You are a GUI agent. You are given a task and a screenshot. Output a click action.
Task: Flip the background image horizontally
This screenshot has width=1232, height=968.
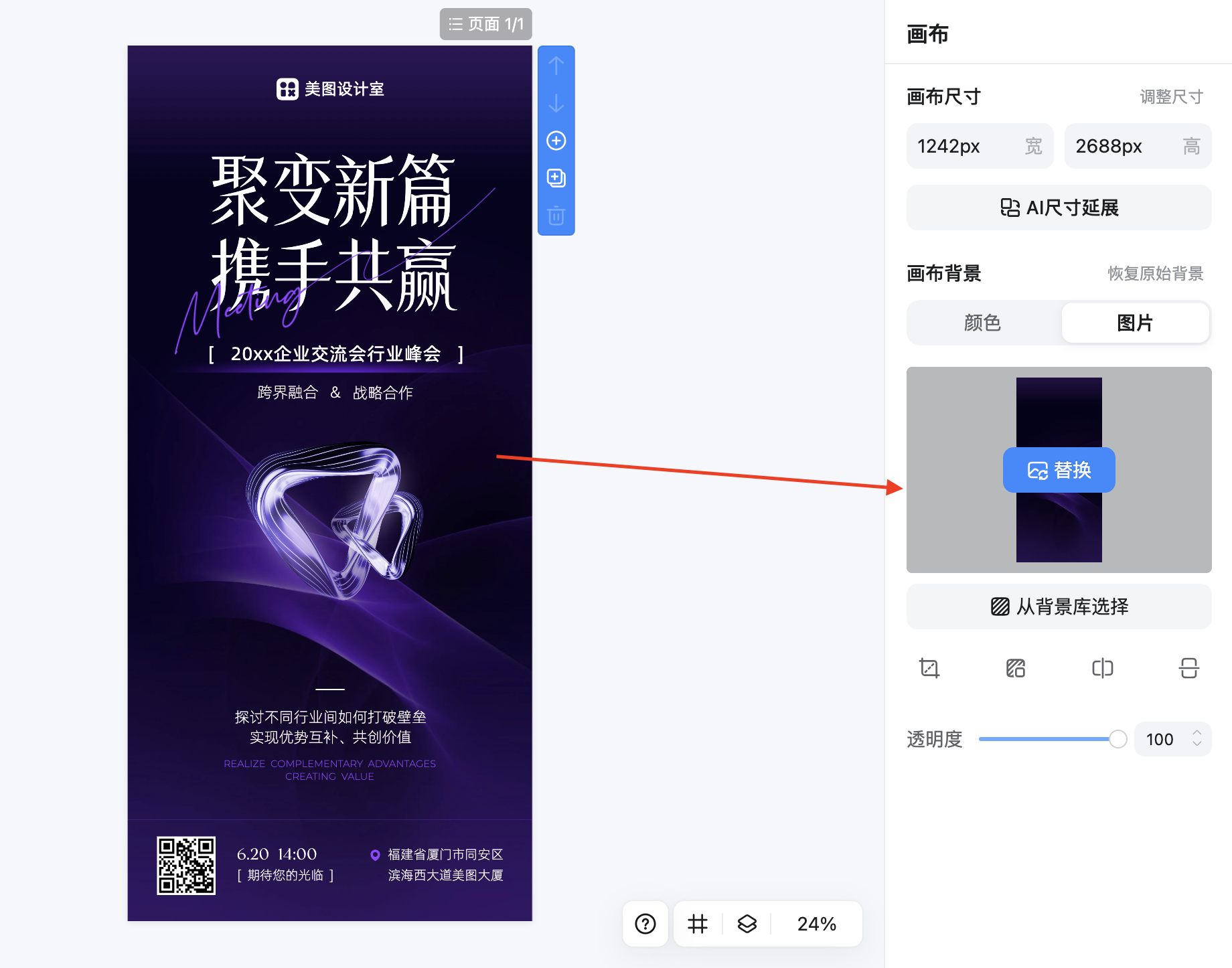[x=1102, y=668]
